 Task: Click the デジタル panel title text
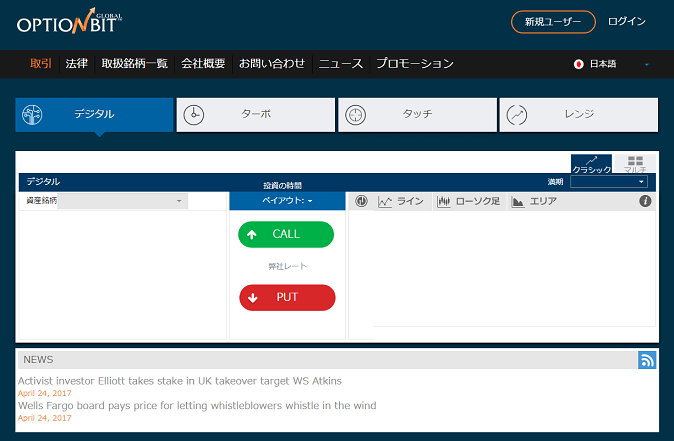tap(43, 181)
